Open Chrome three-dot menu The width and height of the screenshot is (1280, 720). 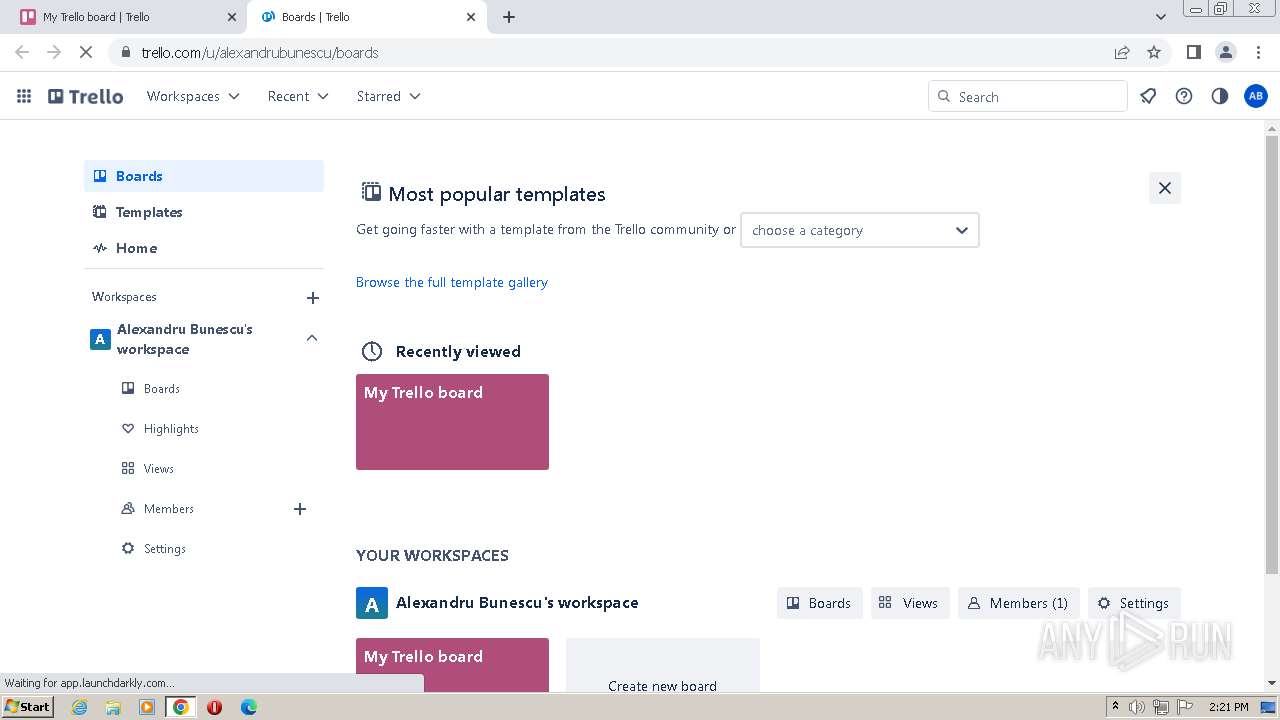click(1258, 52)
